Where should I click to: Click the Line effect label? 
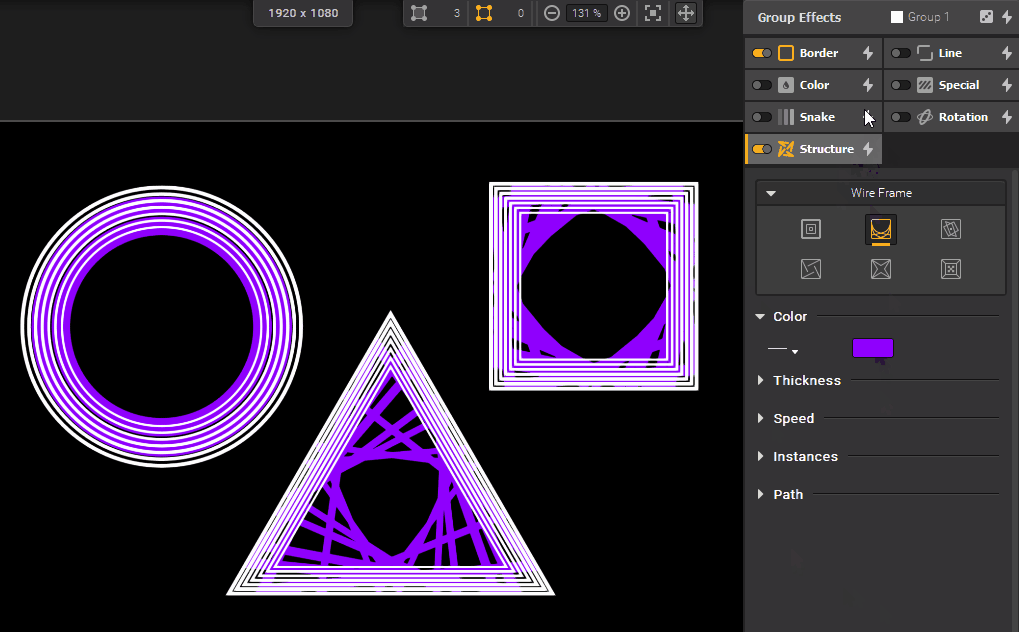[x=950, y=53]
